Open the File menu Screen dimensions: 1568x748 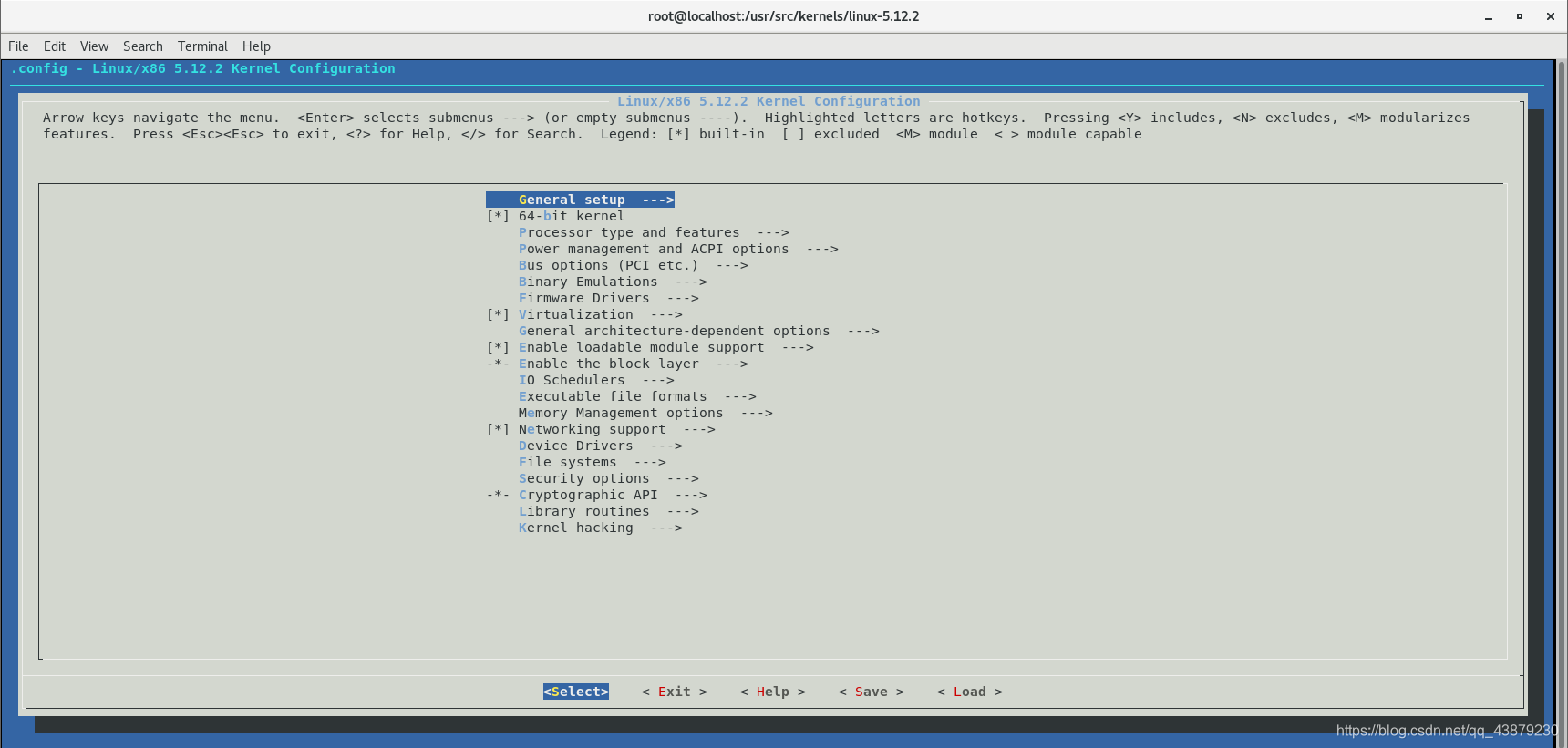click(18, 46)
